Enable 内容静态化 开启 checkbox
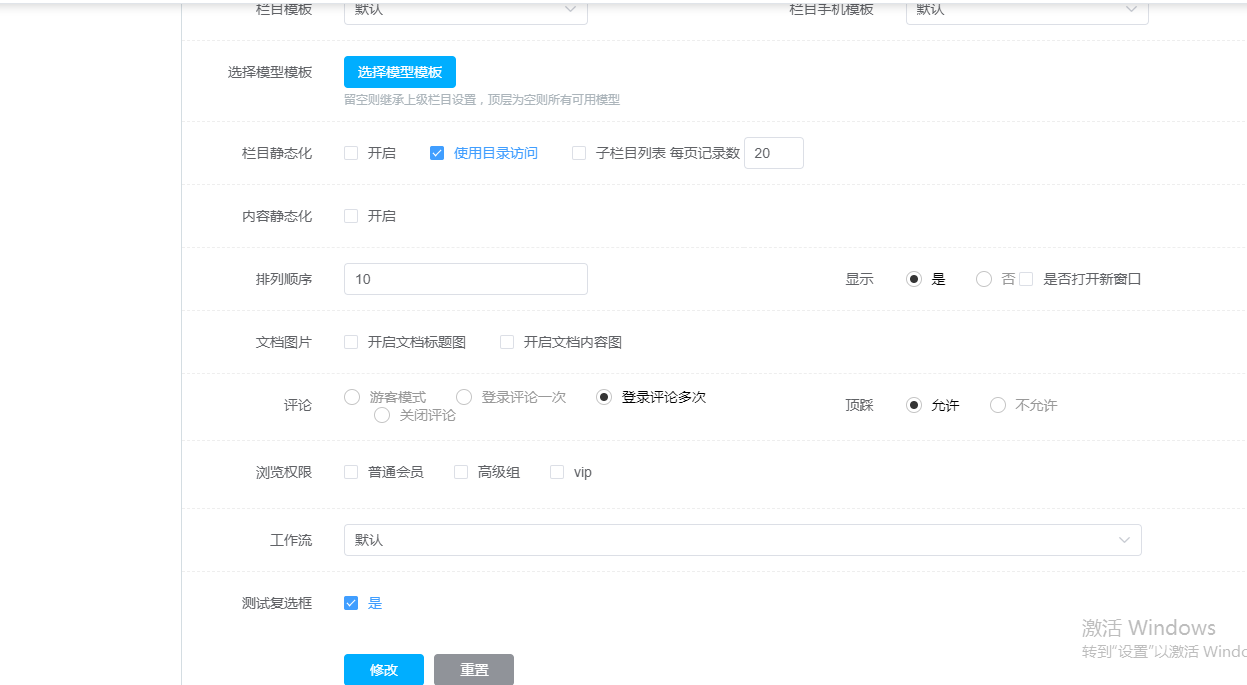 click(x=351, y=216)
